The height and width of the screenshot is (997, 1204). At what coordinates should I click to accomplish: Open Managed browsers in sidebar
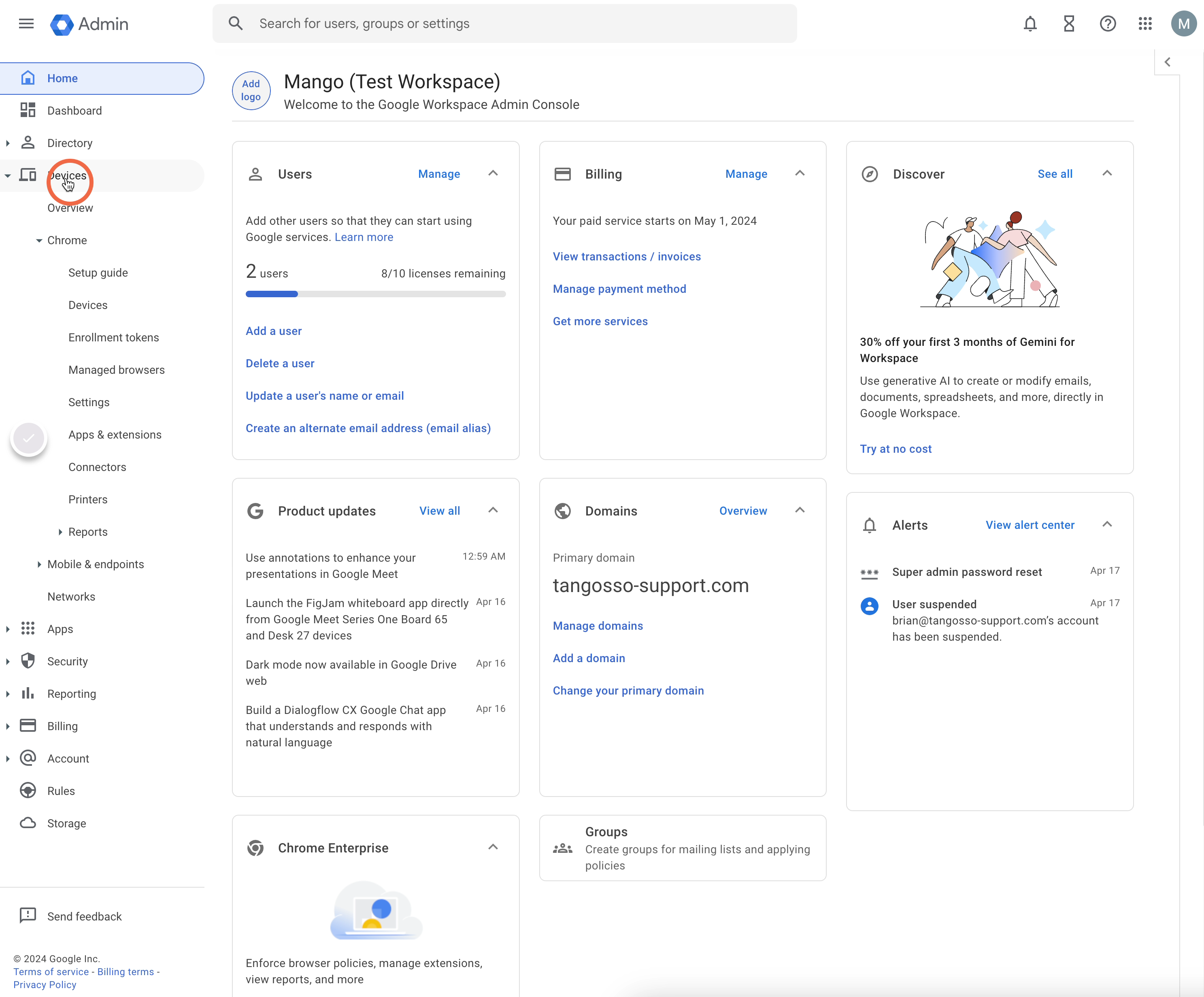tap(116, 370)
